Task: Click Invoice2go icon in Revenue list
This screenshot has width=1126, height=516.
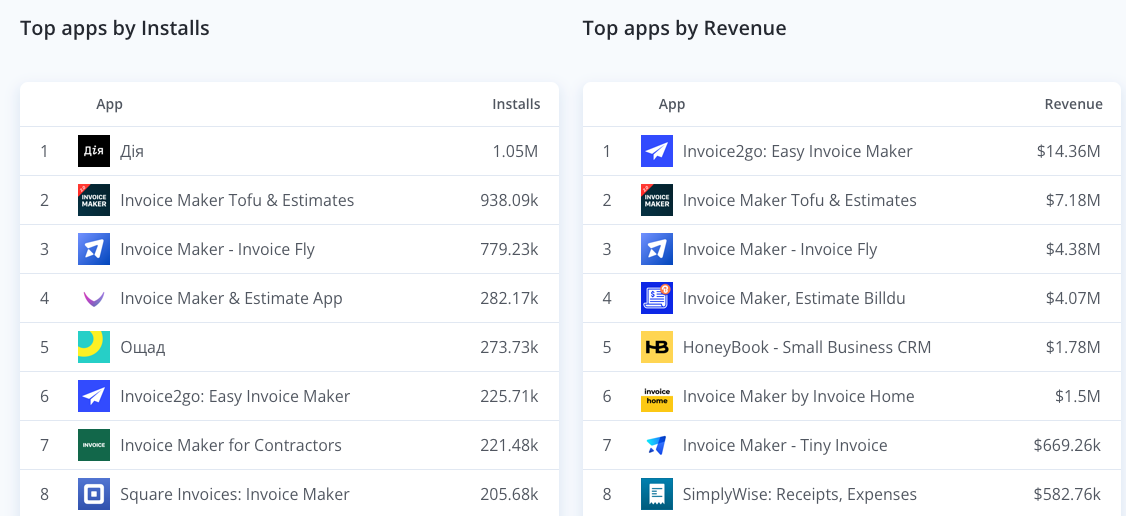Action: 657,151
